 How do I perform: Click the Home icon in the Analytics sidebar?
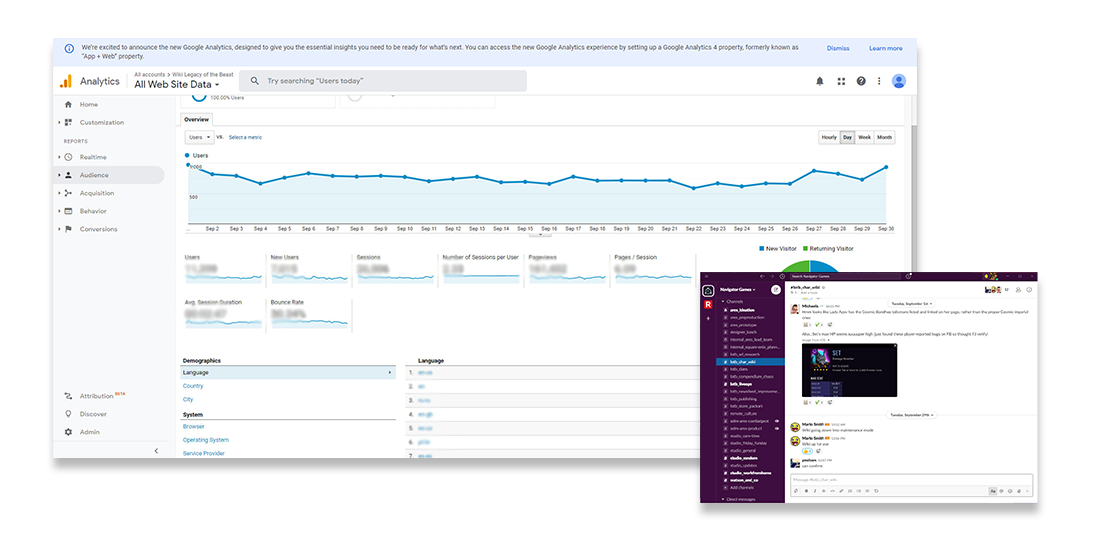pos(68,105)
